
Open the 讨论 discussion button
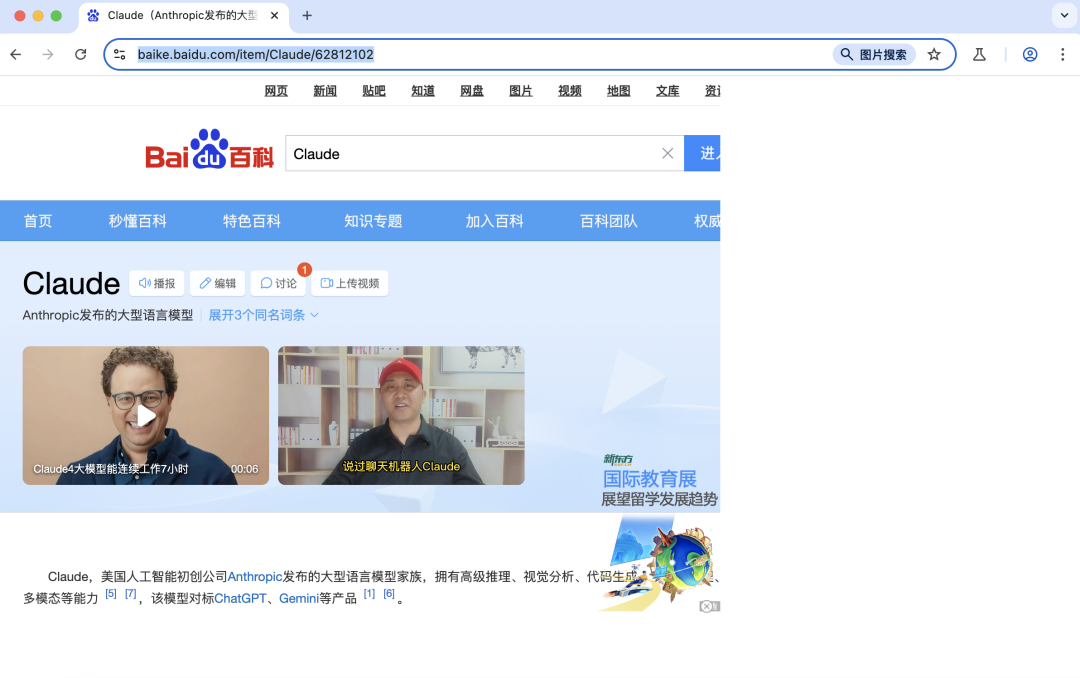278,283
